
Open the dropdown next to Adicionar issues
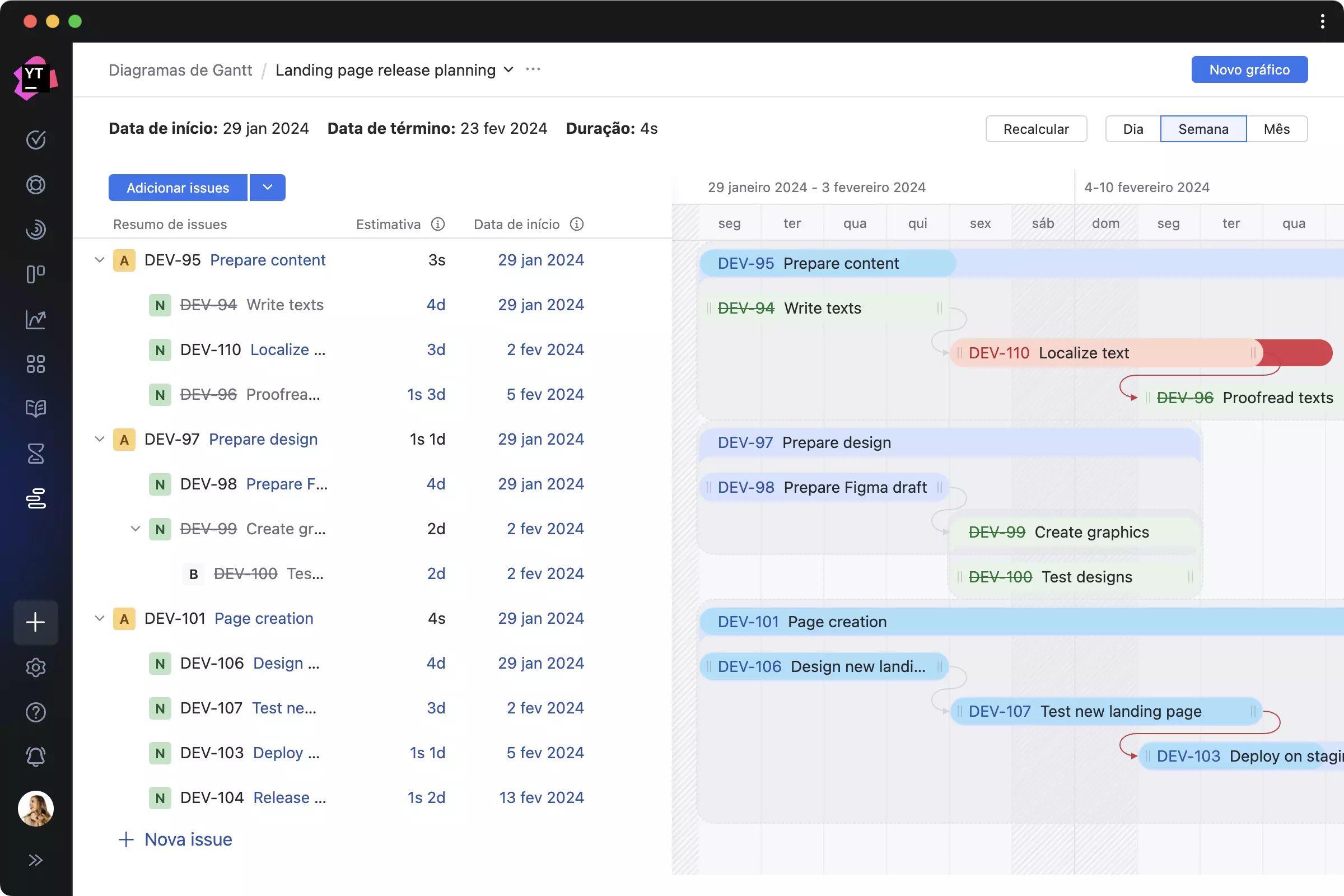[267, 187]
